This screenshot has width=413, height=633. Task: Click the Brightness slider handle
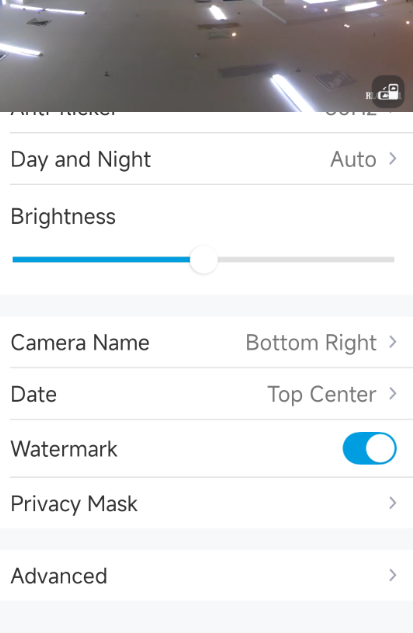204,260
